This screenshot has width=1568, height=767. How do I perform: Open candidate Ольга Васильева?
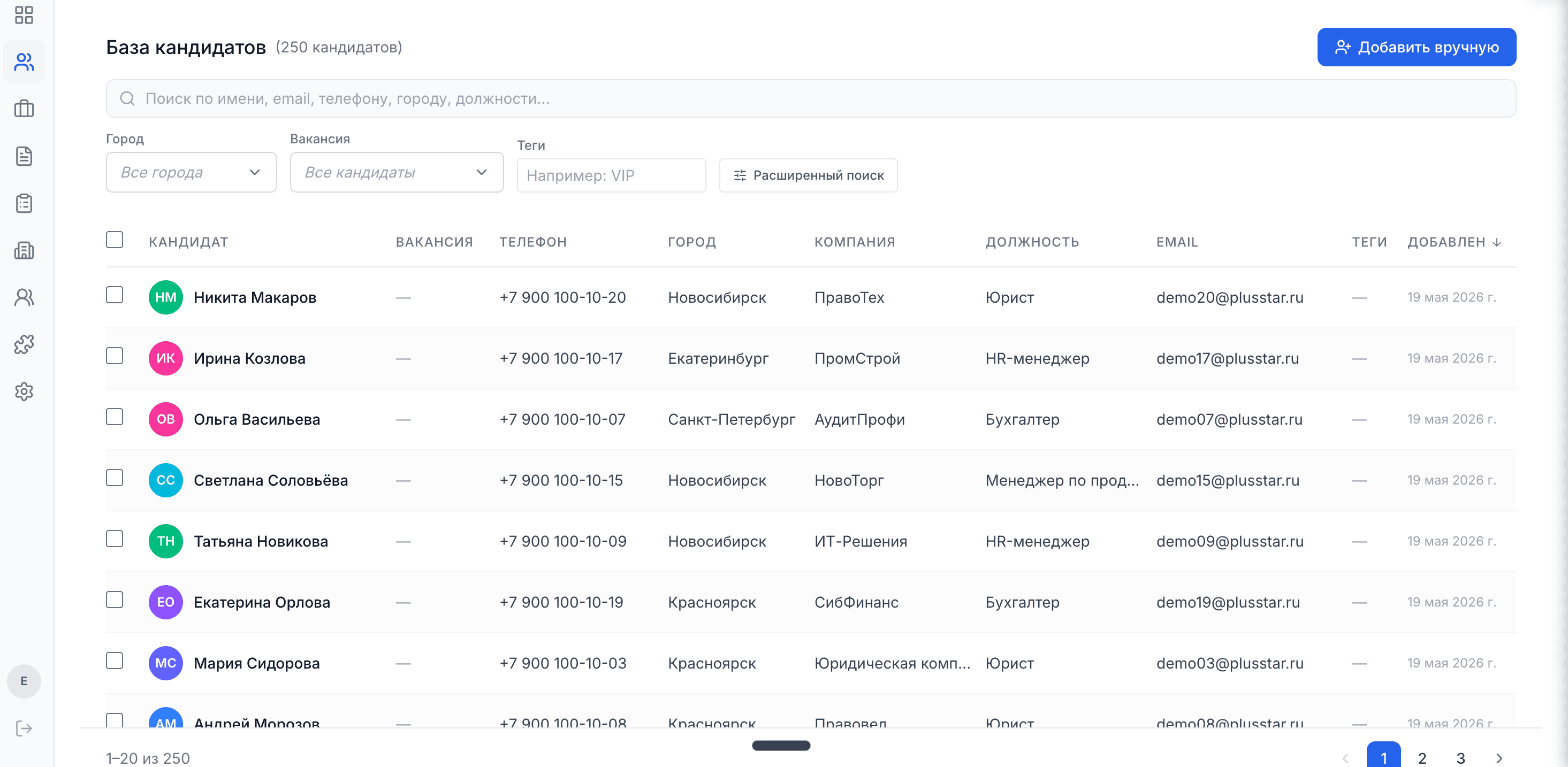(257, 419)
